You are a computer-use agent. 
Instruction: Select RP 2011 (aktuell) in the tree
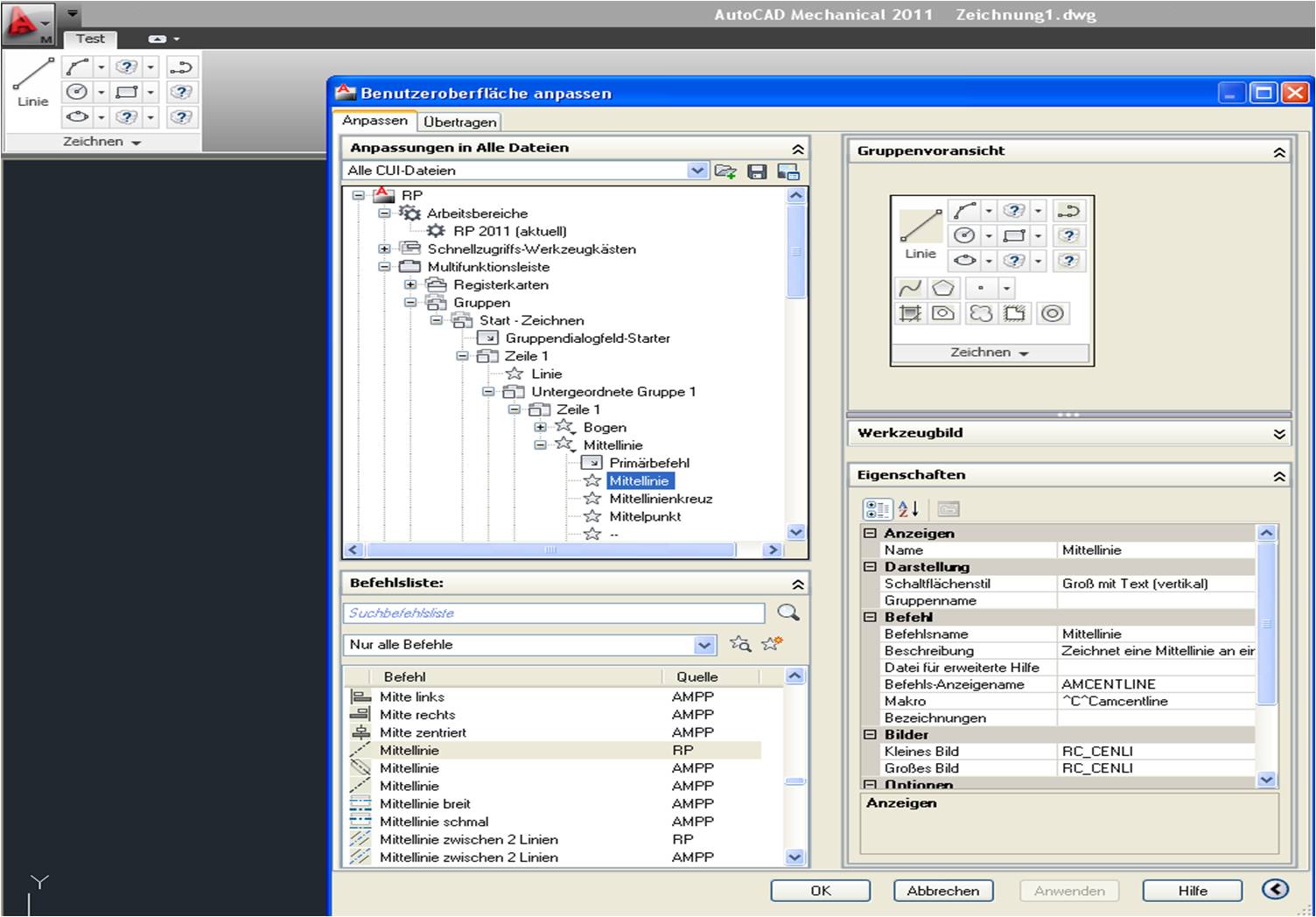tap(509, 231)
